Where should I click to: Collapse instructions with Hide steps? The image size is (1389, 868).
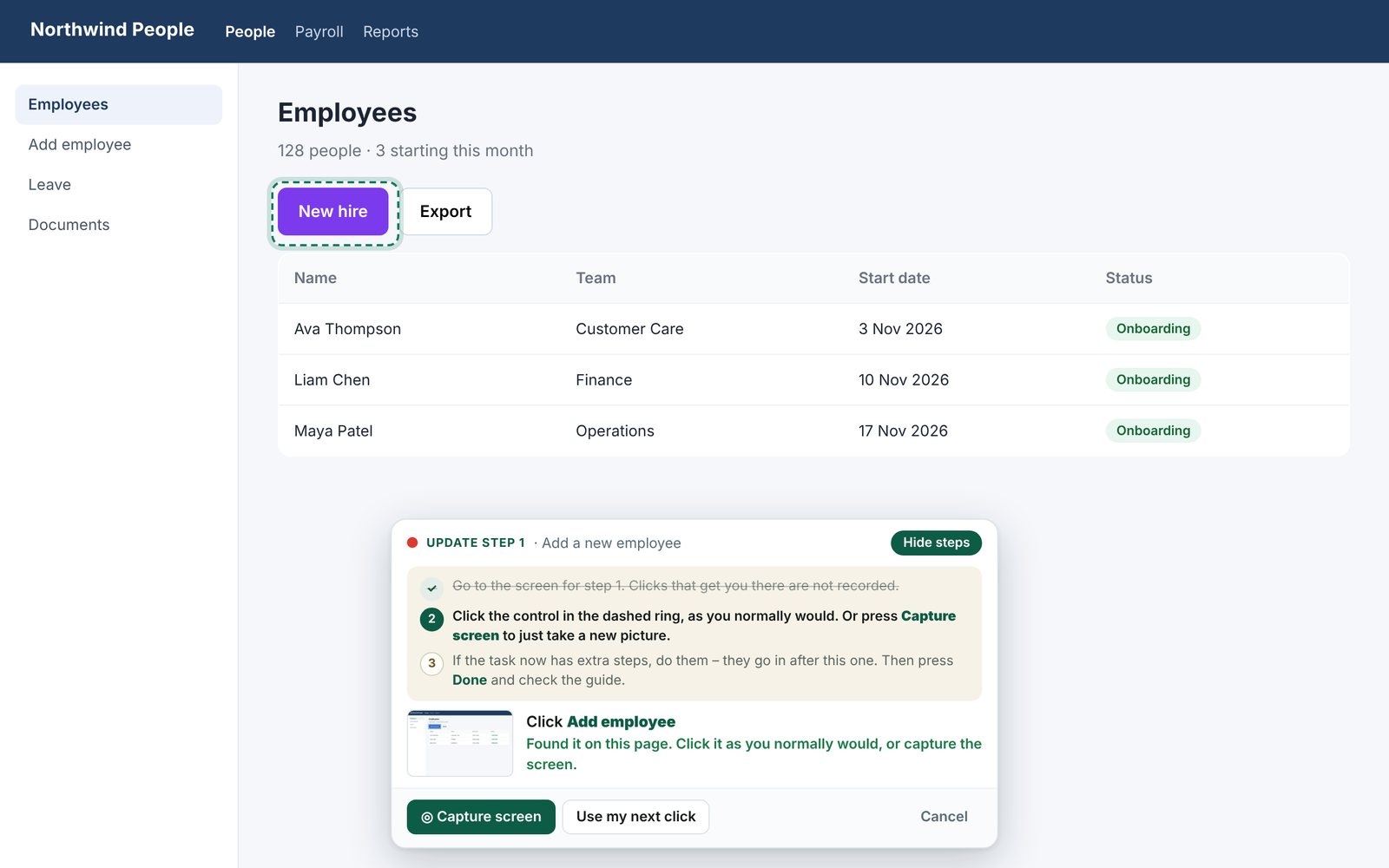(936, 542)
